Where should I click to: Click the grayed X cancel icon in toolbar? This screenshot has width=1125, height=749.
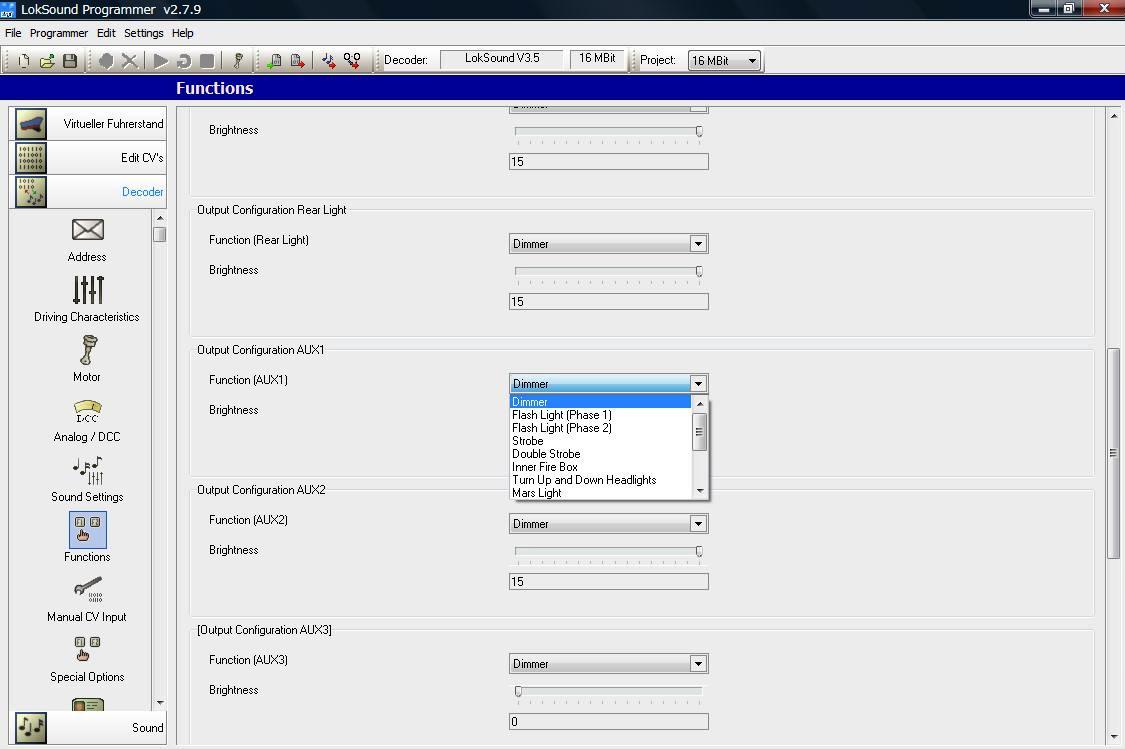(x=129, y=61)
